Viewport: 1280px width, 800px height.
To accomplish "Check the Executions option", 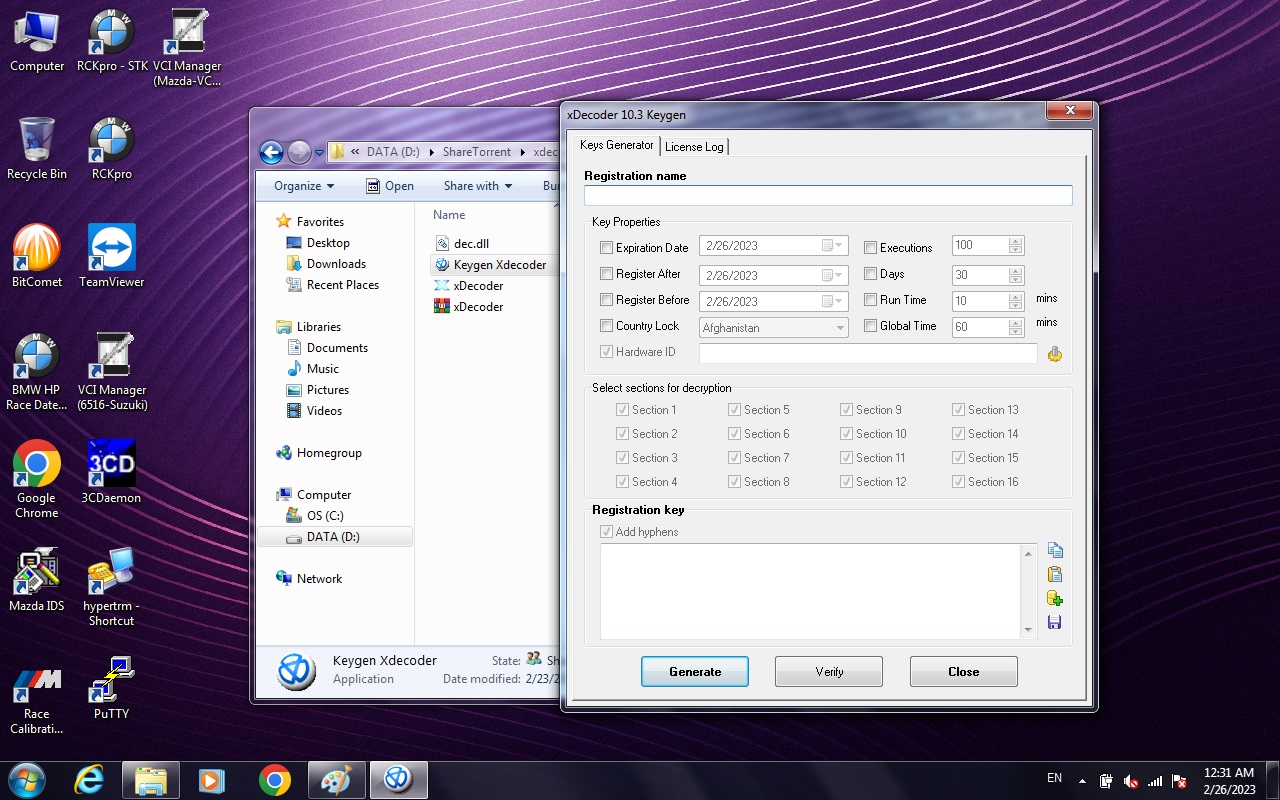I will [x=870, y=248].
